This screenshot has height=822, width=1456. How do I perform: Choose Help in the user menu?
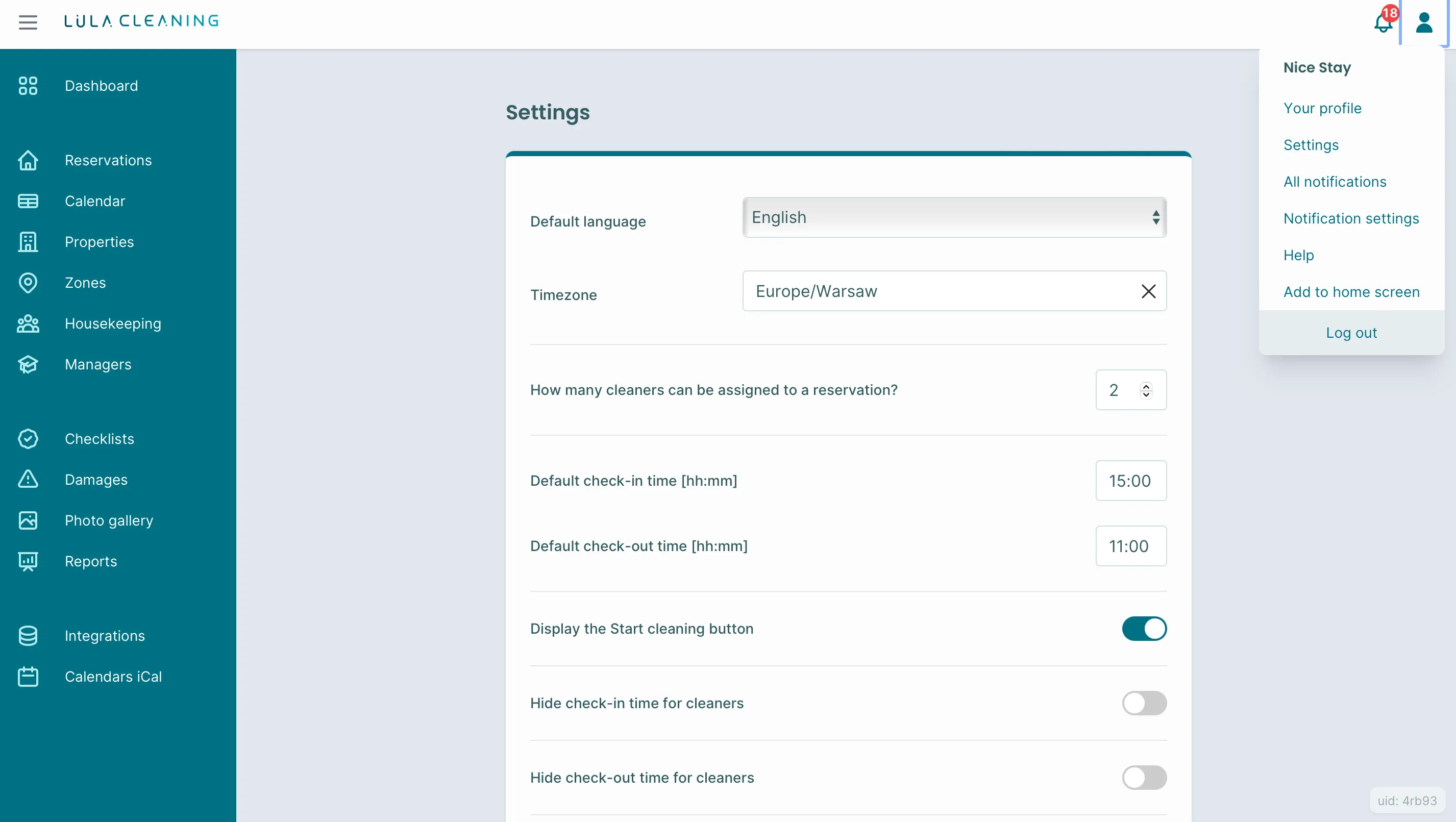[1298, 255]
